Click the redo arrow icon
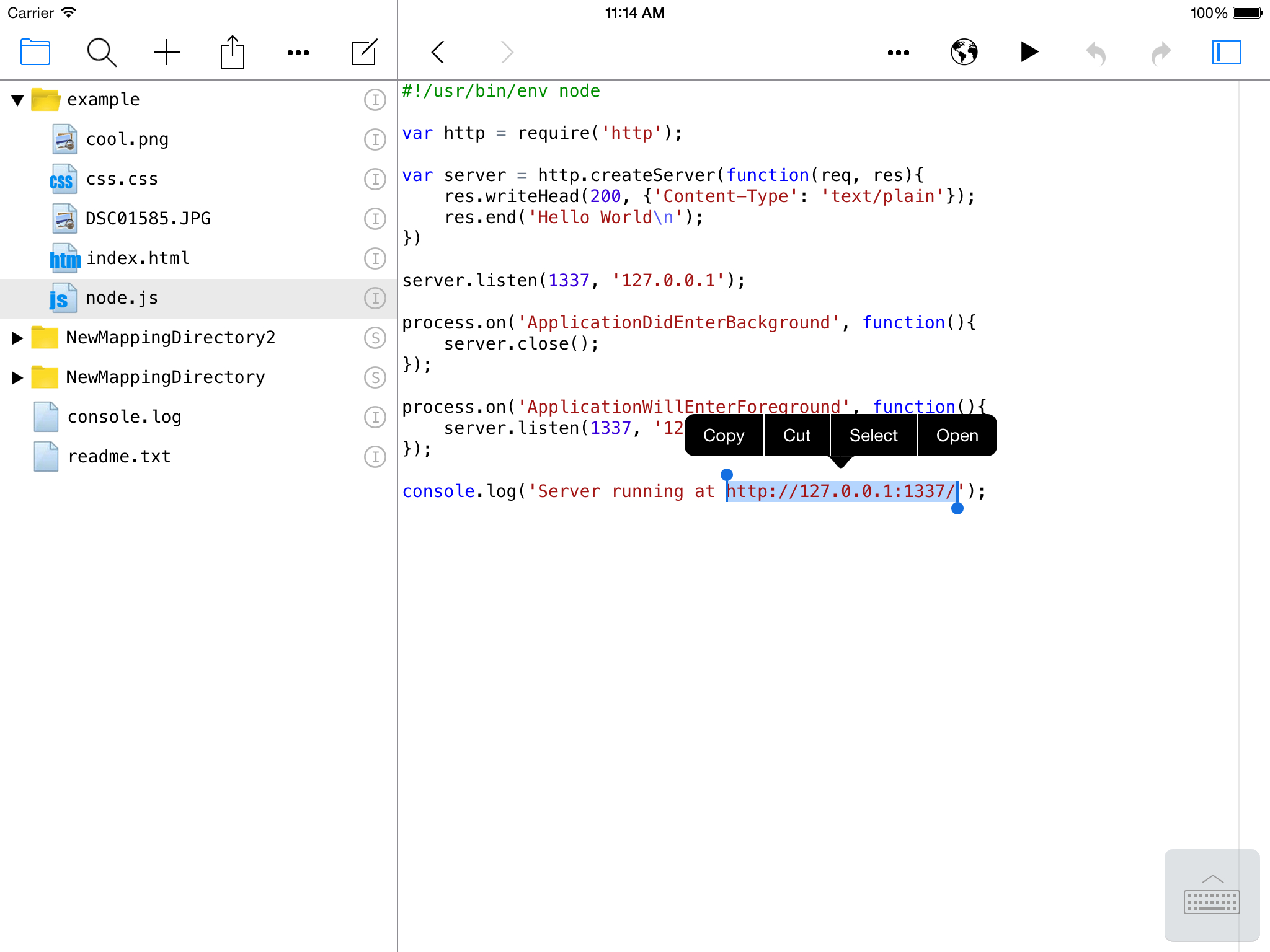This screenshot has width=1270, height=952. click(x=1161, y=52)
